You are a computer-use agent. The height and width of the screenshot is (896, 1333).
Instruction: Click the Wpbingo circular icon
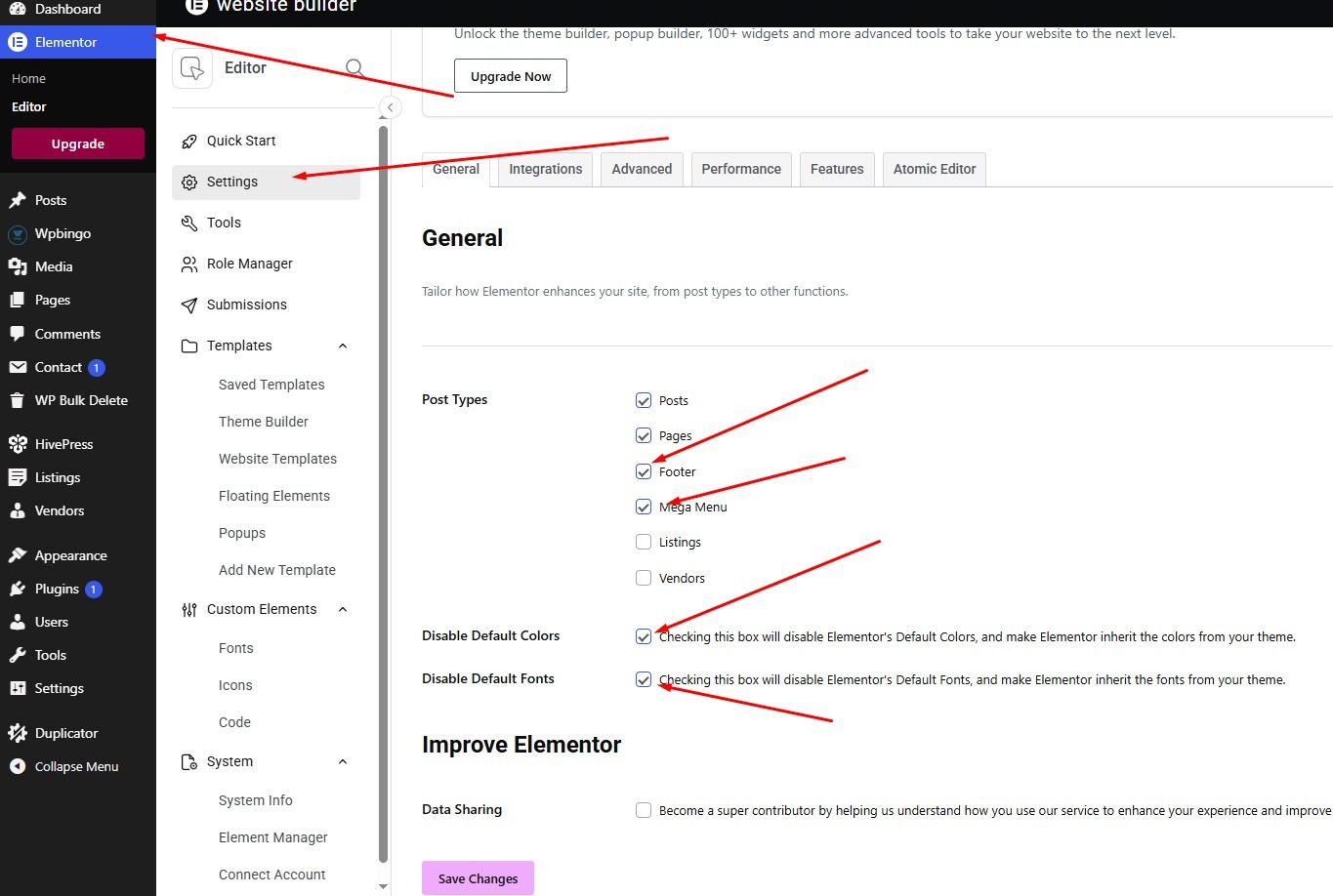point(18,234)
